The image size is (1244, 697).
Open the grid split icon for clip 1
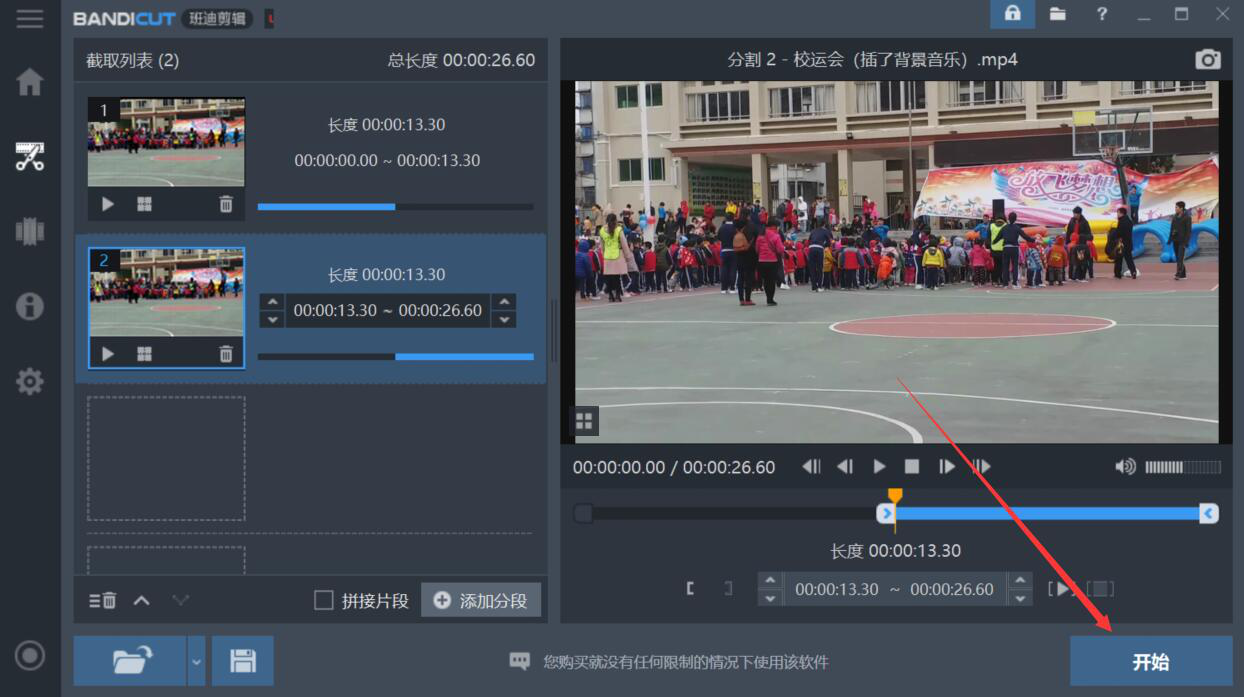pos(145,204)
